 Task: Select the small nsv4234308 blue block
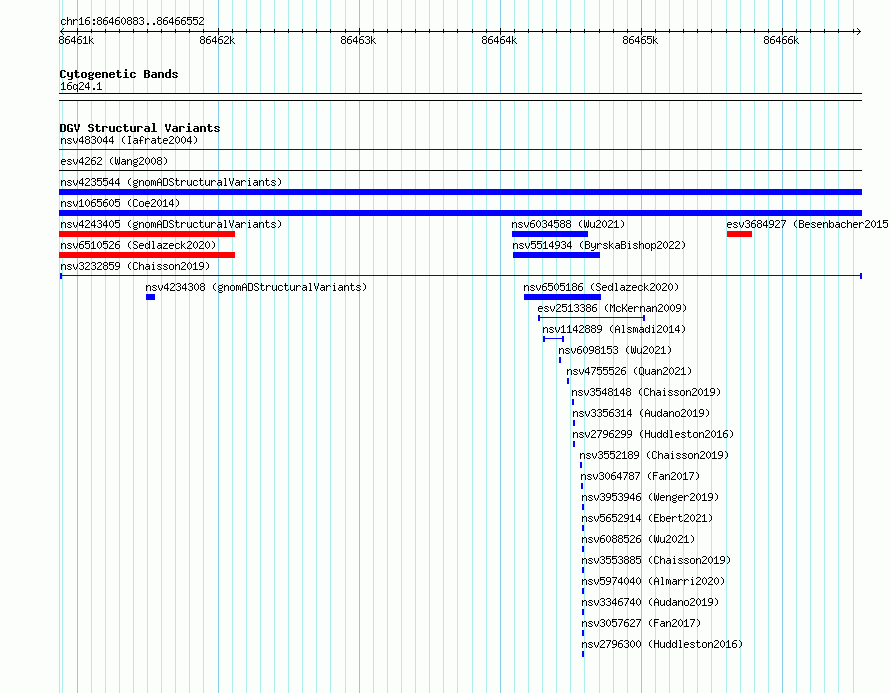click(150, 297)
